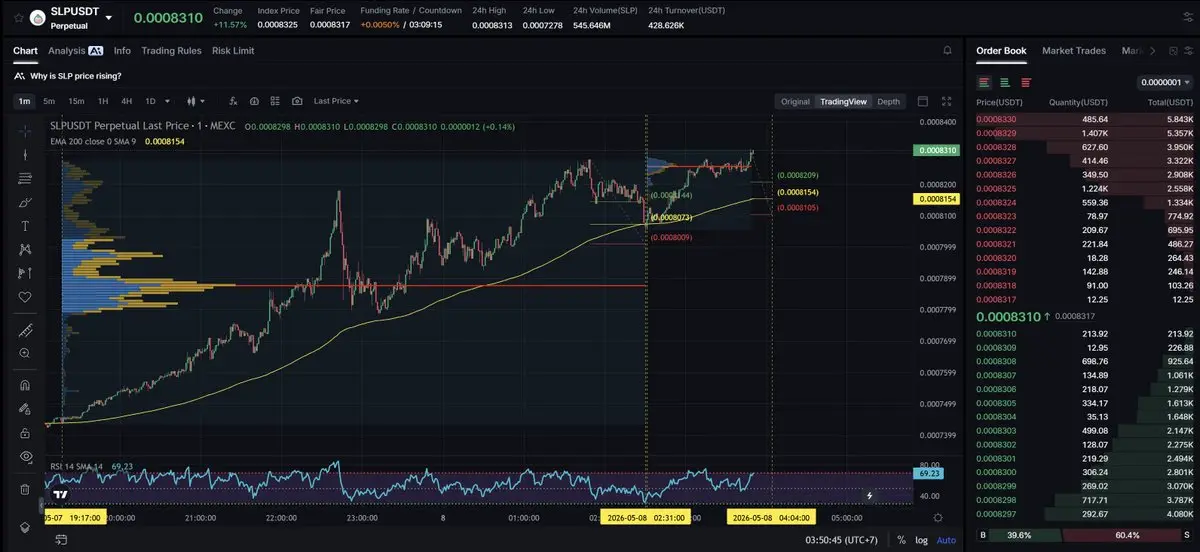Open the Risk Limit tab
Image resolution: width=1200 pixels, height=552 pixels.
233,50
